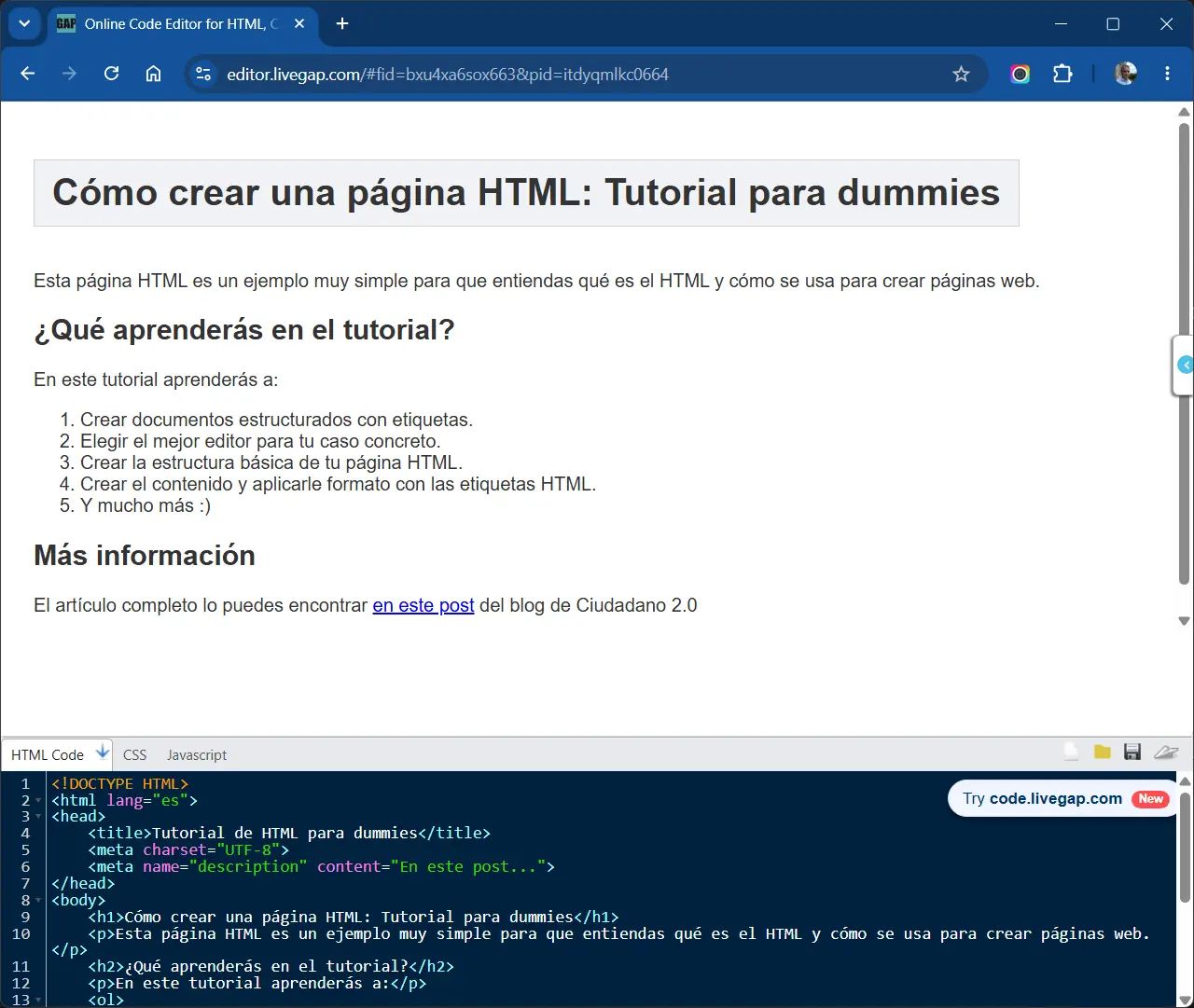1194x1008 pixels.
Task: Click the preview pane vertical scrollbar thumb
Action: [x=1184, y=354]
